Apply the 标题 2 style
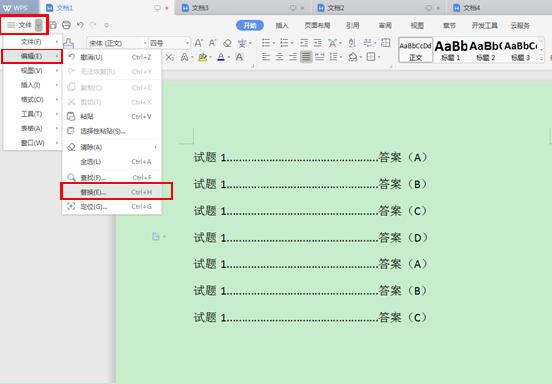552x384 pixels. point(486,50)
